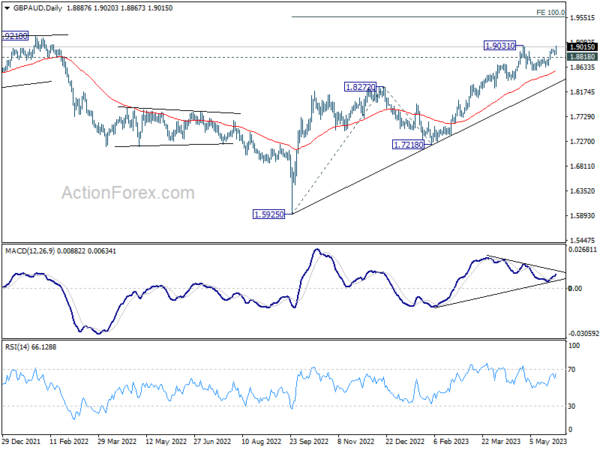Click the 1.72180 price label
Screen dimensions: 600x450
click(408, 145)
